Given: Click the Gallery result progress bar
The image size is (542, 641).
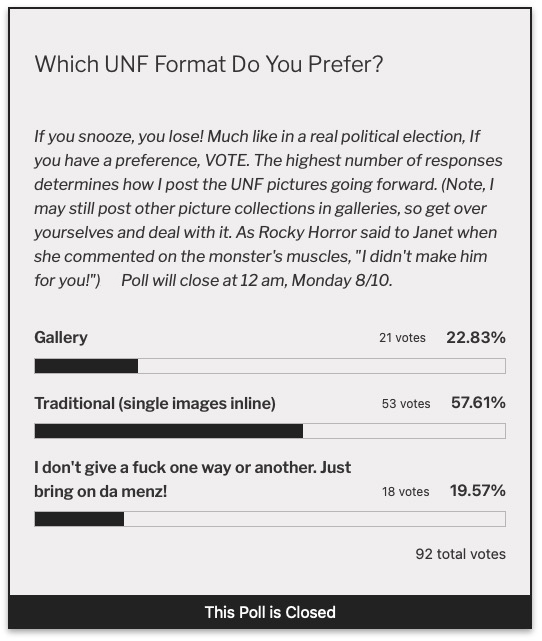Looking at the screenshot, I should [x=270, y=366].
